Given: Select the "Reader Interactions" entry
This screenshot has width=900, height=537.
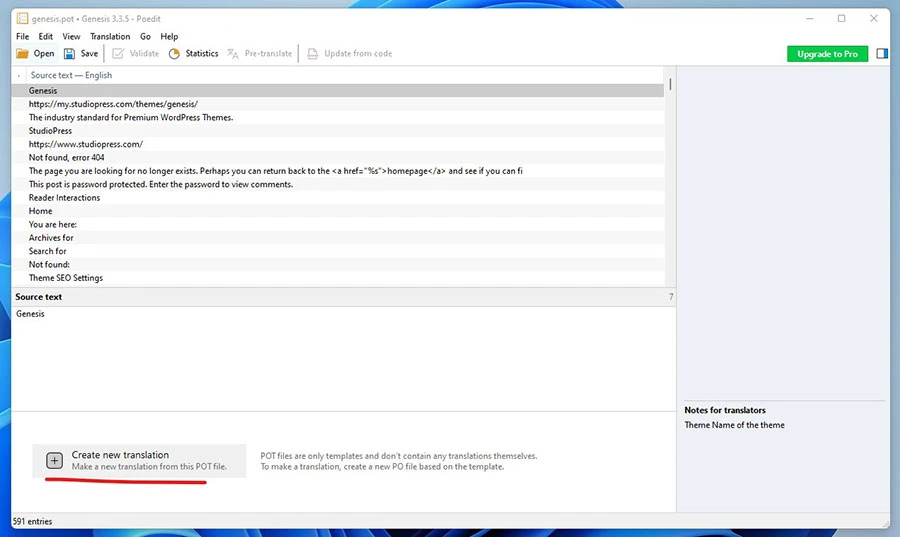Looking at the screenshot, I should [x=65, y=198].
